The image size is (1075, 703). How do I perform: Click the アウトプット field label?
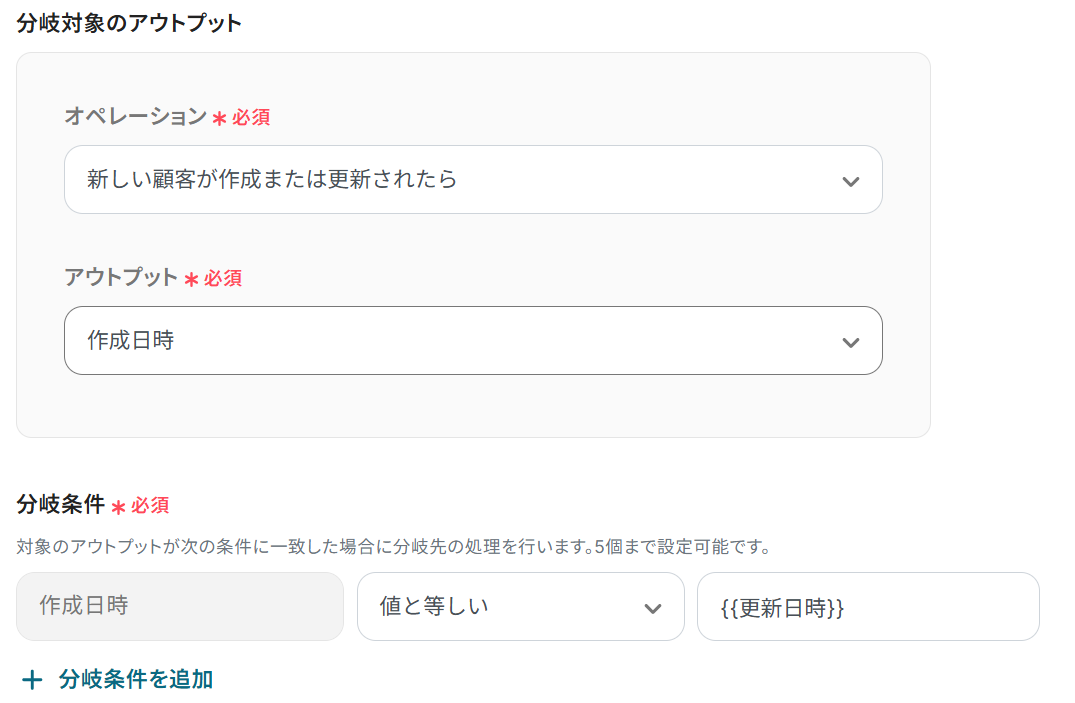click(121, 278)
